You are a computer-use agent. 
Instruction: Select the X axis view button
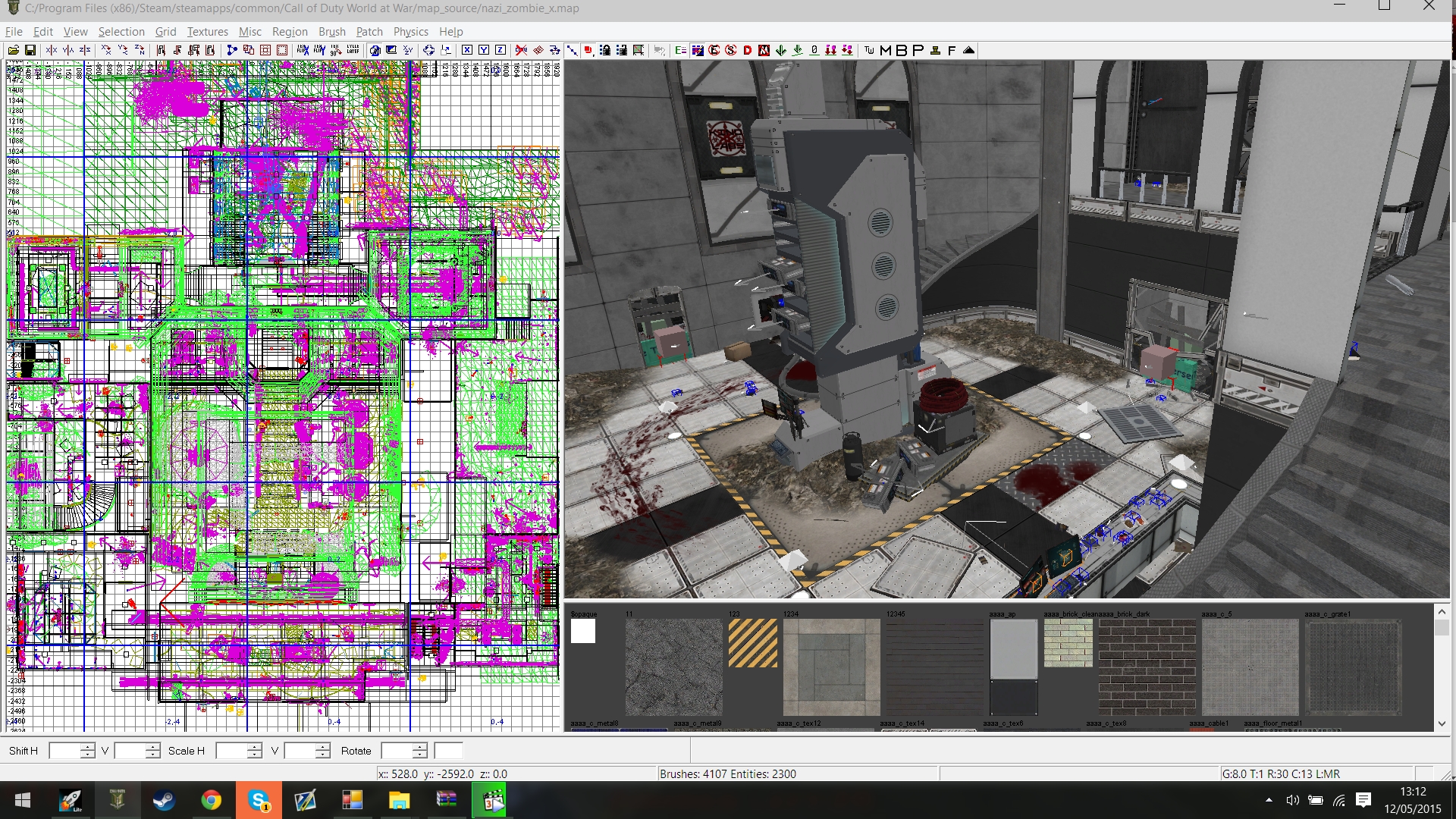[x=467, y=50]
